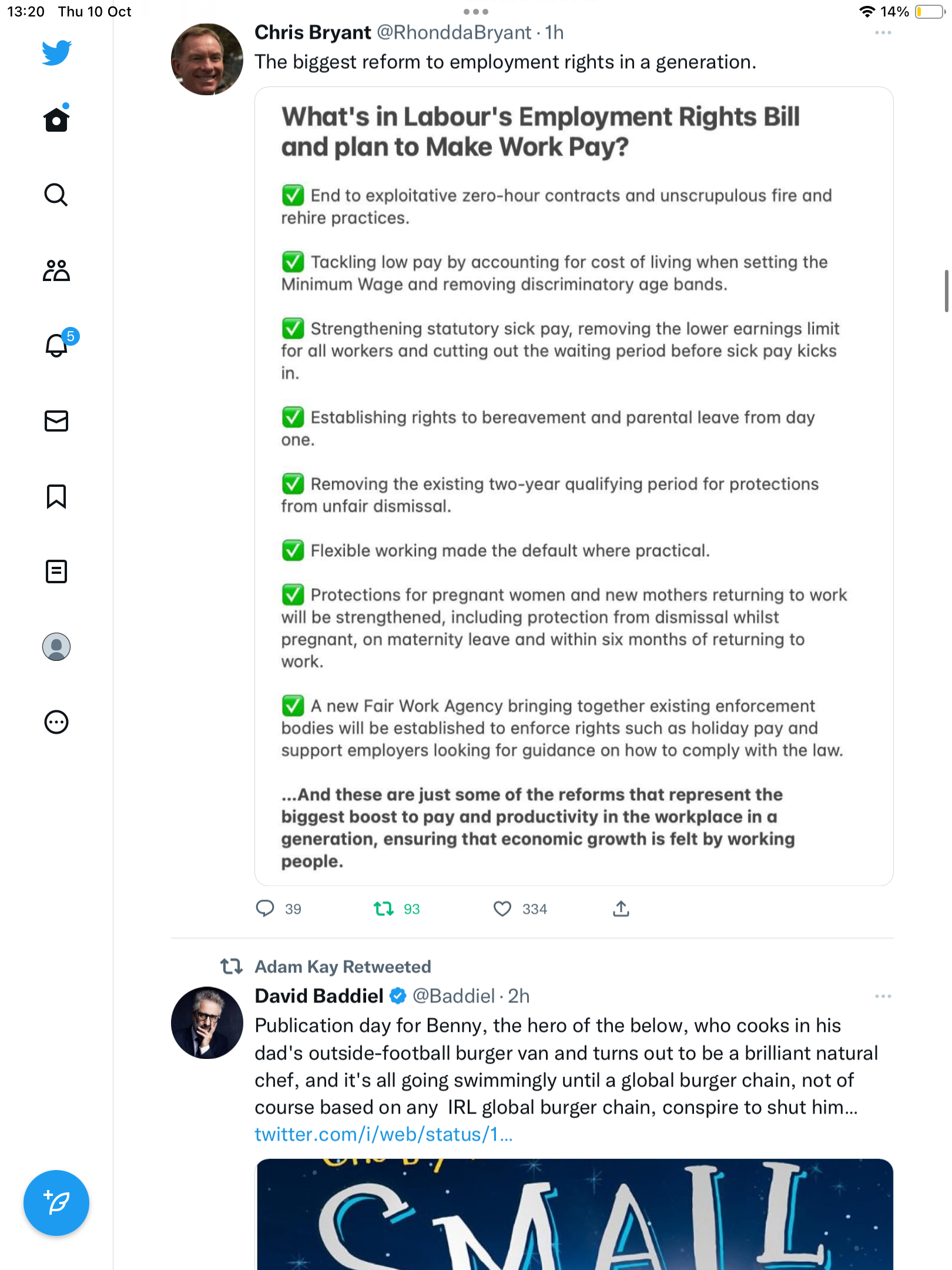Open the Employment Rights Bill image

(x=574, y=486)
